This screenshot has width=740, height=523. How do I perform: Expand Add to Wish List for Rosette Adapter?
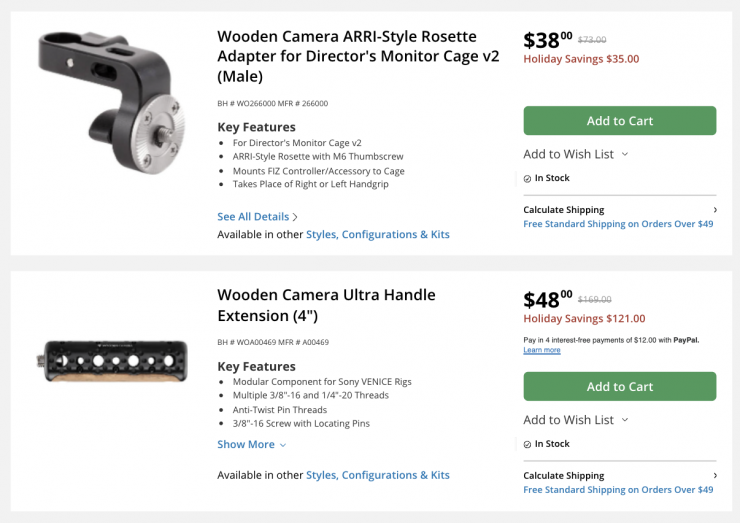(575, 154)
